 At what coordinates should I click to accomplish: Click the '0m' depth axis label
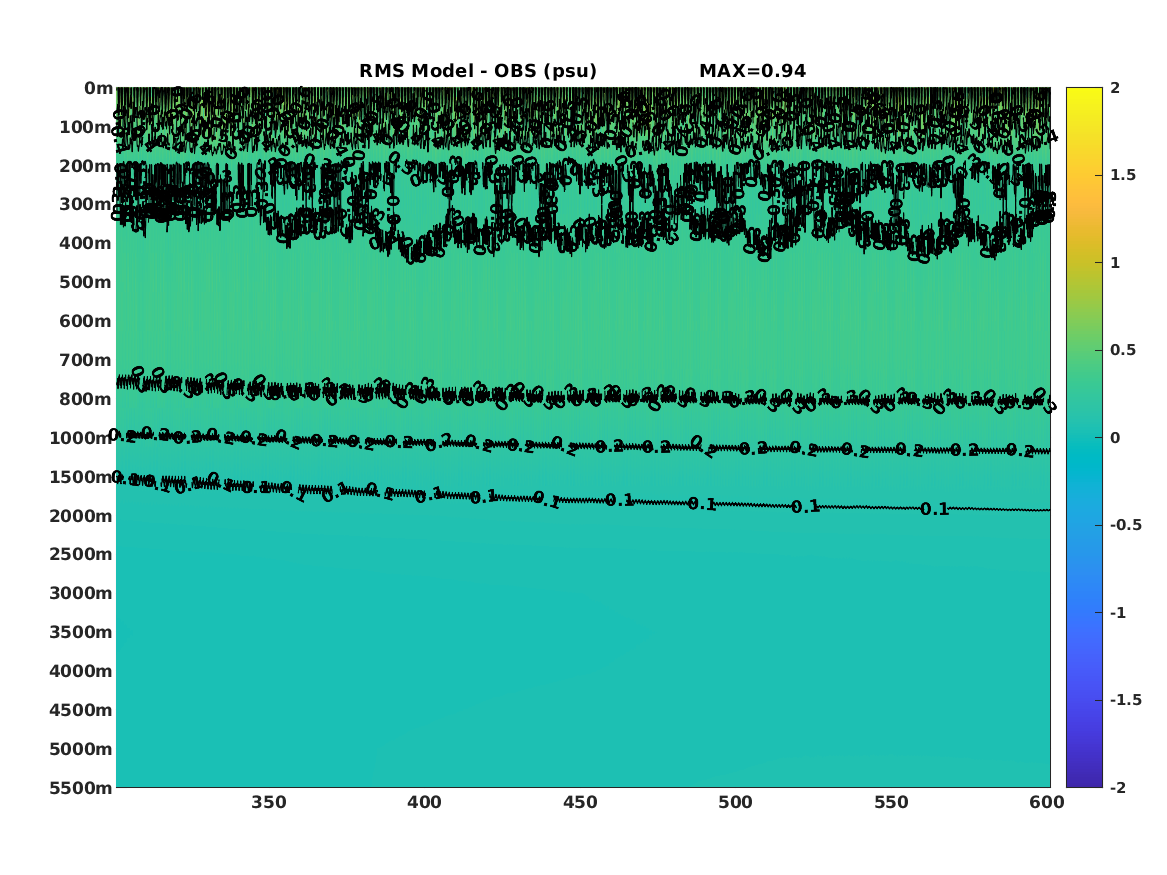point(98,89)
